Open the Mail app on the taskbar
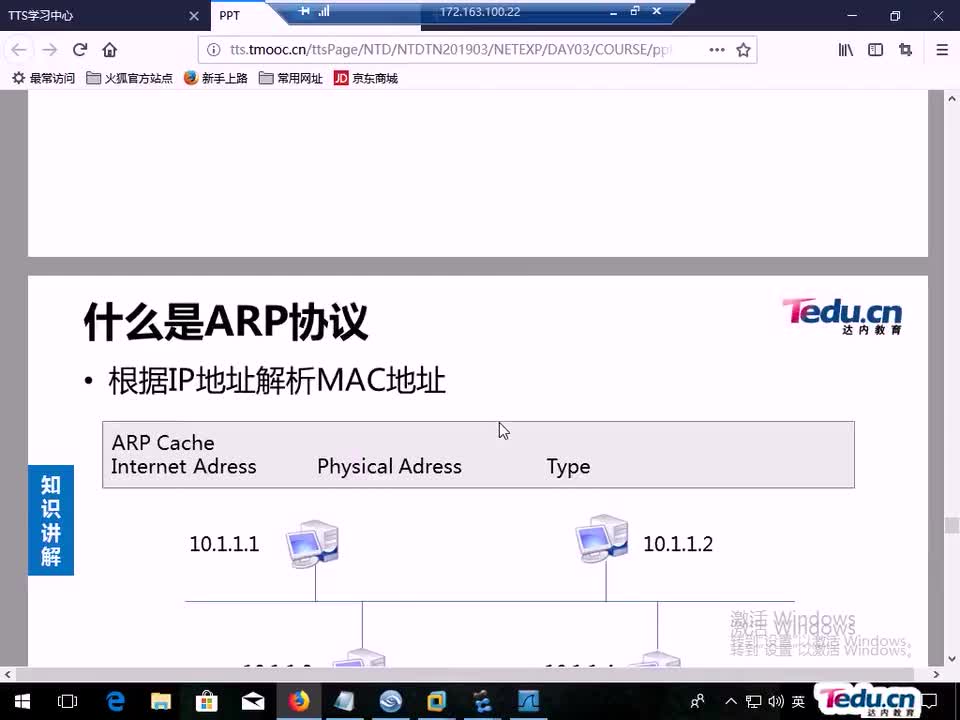Image resolution: width=960 pixels, height=720 pixels. click(253, 701)
